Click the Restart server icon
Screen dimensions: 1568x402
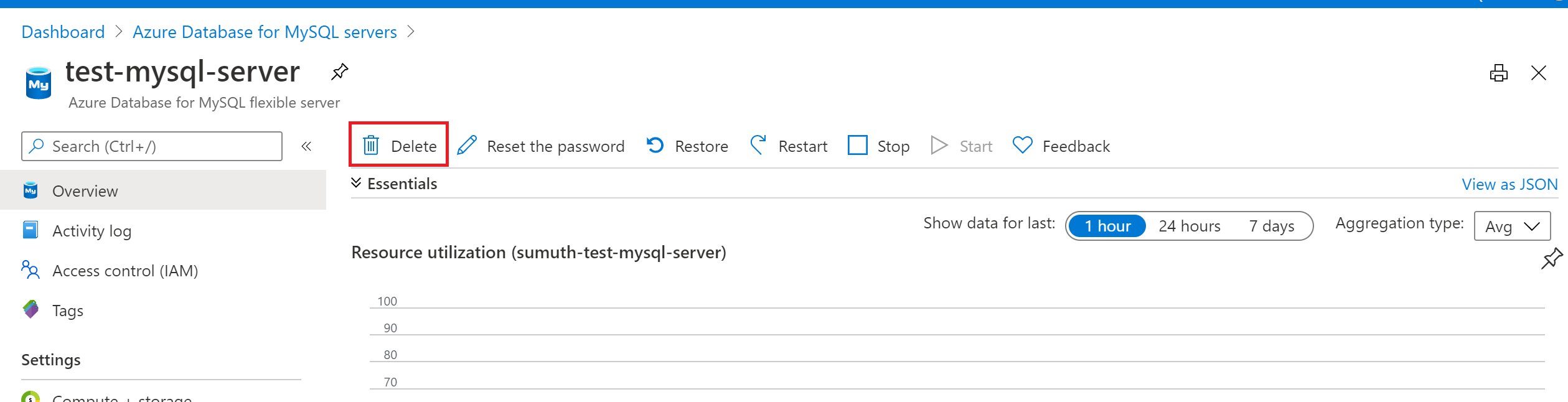pos(758,146)
